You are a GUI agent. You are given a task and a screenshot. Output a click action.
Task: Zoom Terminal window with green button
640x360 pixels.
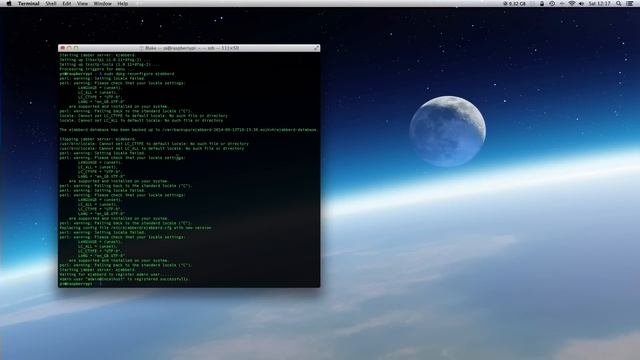coord(76,48)
